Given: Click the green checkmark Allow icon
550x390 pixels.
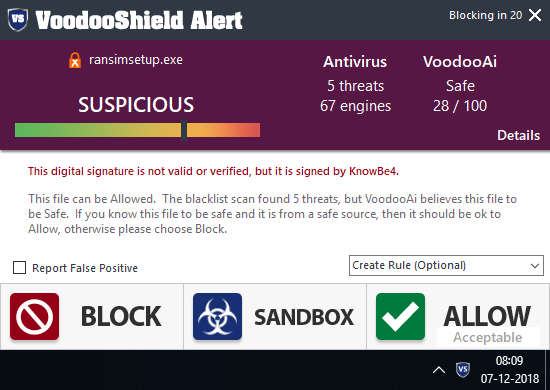Looking at the screenshot, I should point(400,317).
